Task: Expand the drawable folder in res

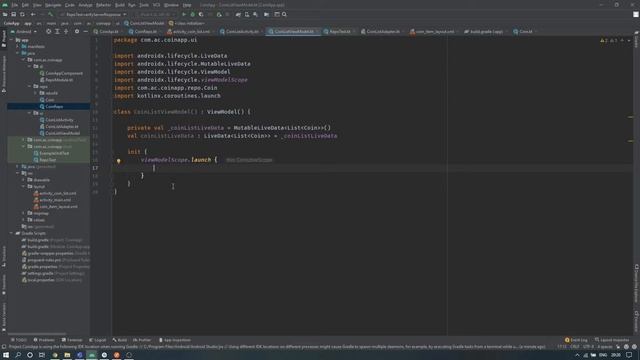Action: click(x=24, y=180)
